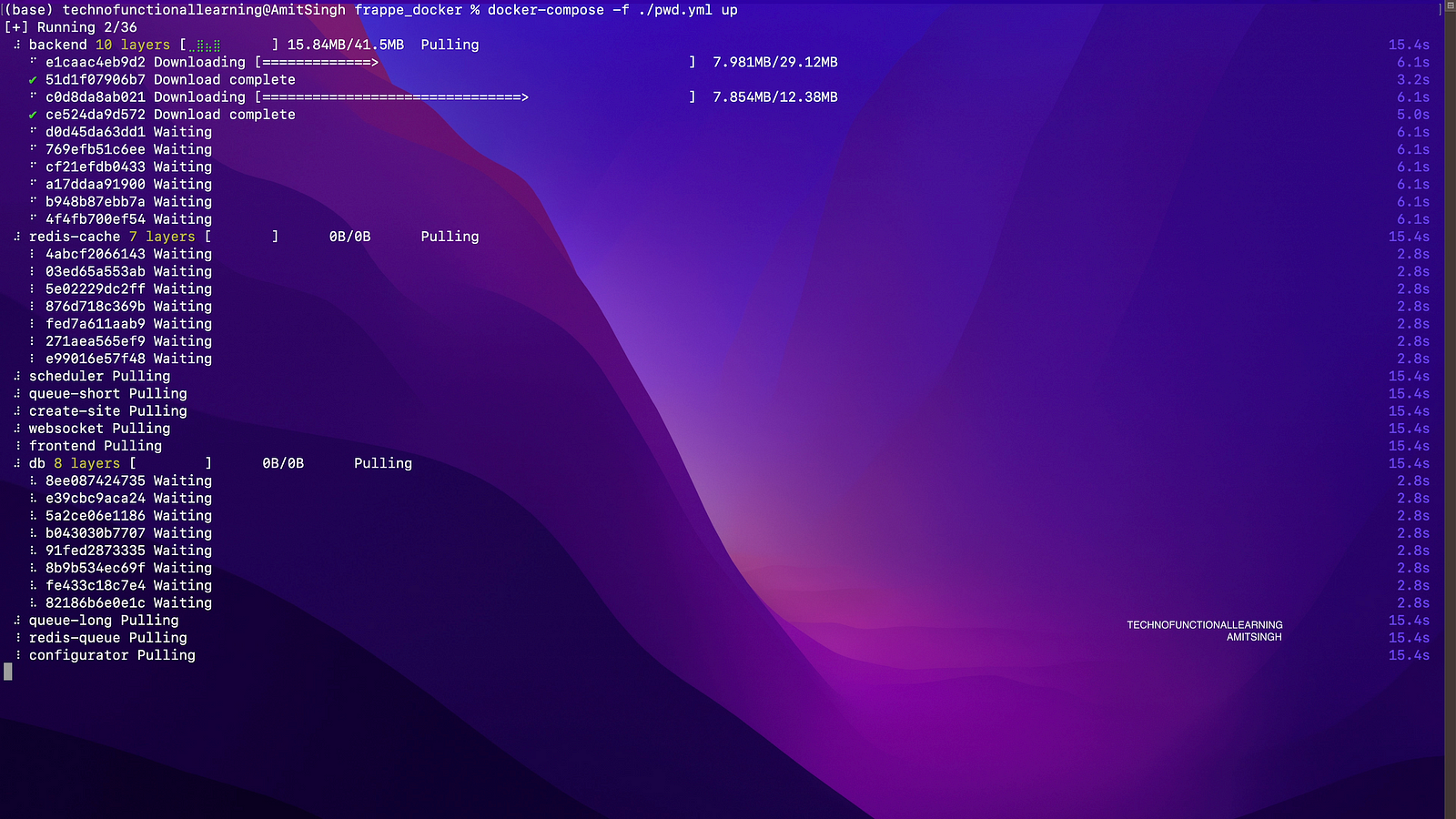Select the "10 layers" text for backend
This screenshot has width=1456, height=819.
pyautogui.click(x=133, y=45)
